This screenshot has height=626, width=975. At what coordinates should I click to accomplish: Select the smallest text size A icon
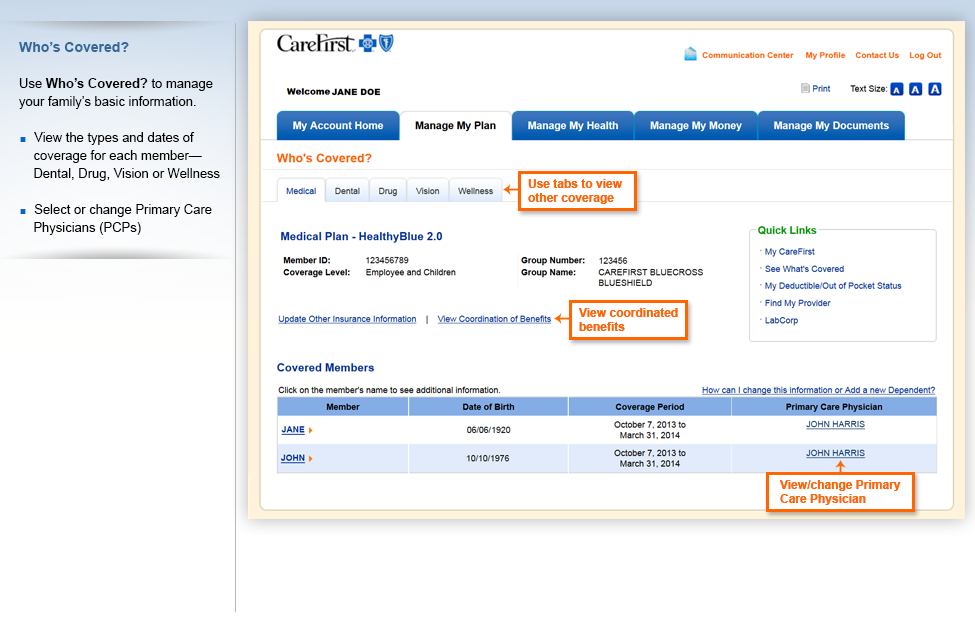tap(897, 90)
